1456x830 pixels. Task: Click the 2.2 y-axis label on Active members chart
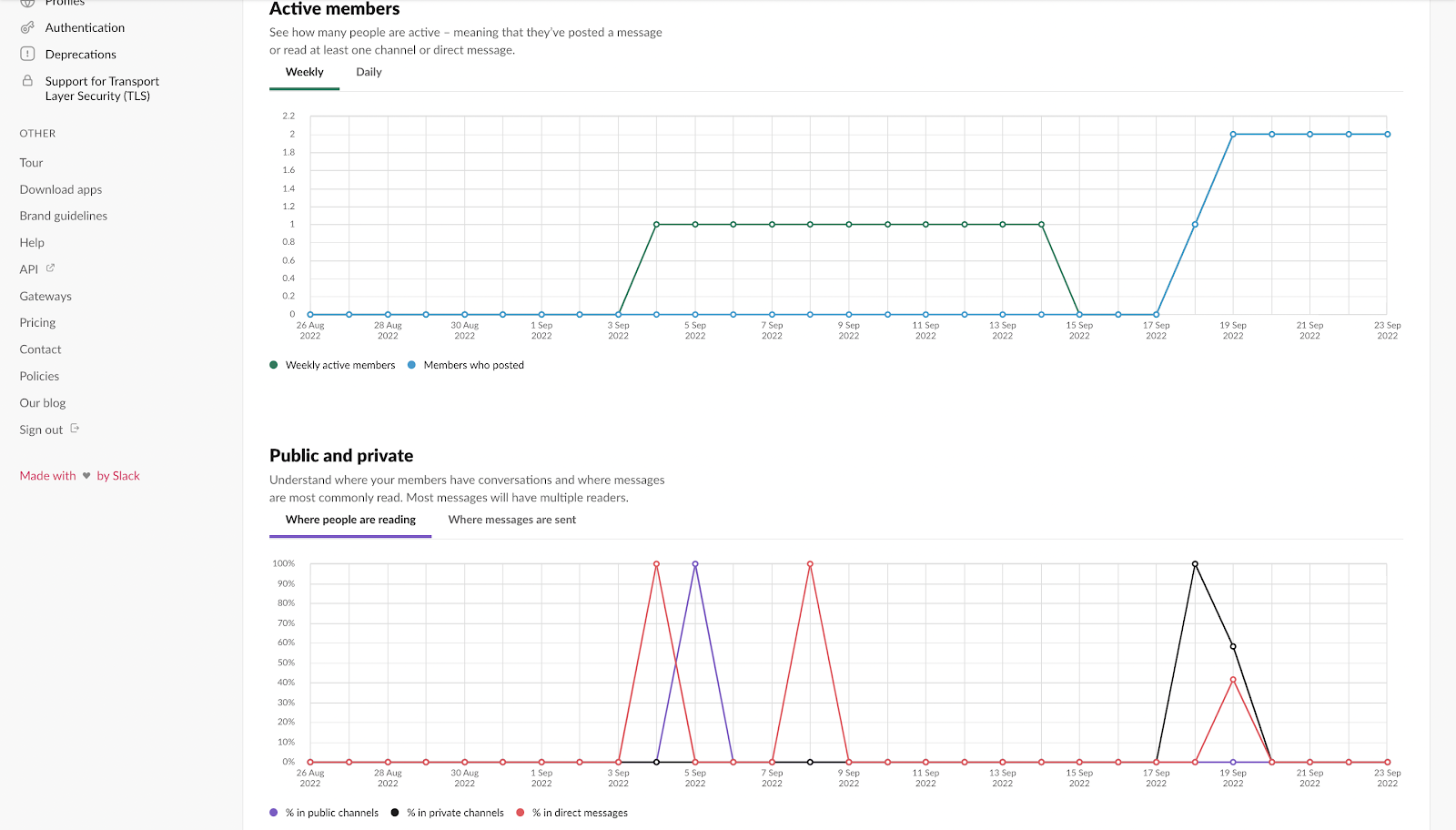(x=288, y=116)
